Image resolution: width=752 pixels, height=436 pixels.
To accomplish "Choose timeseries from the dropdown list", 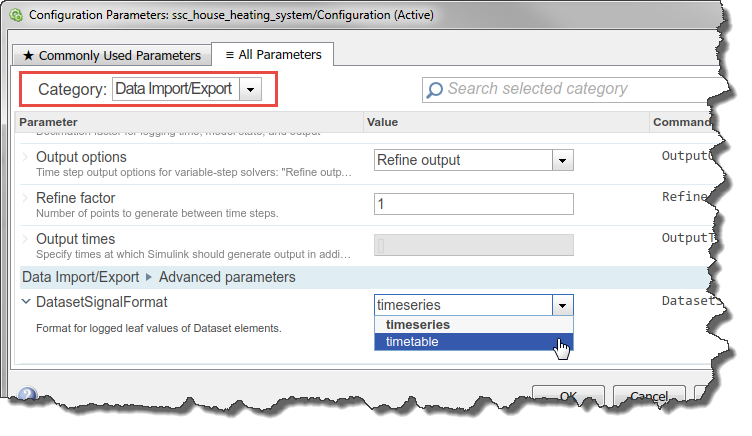I will (x=417, y=324).
